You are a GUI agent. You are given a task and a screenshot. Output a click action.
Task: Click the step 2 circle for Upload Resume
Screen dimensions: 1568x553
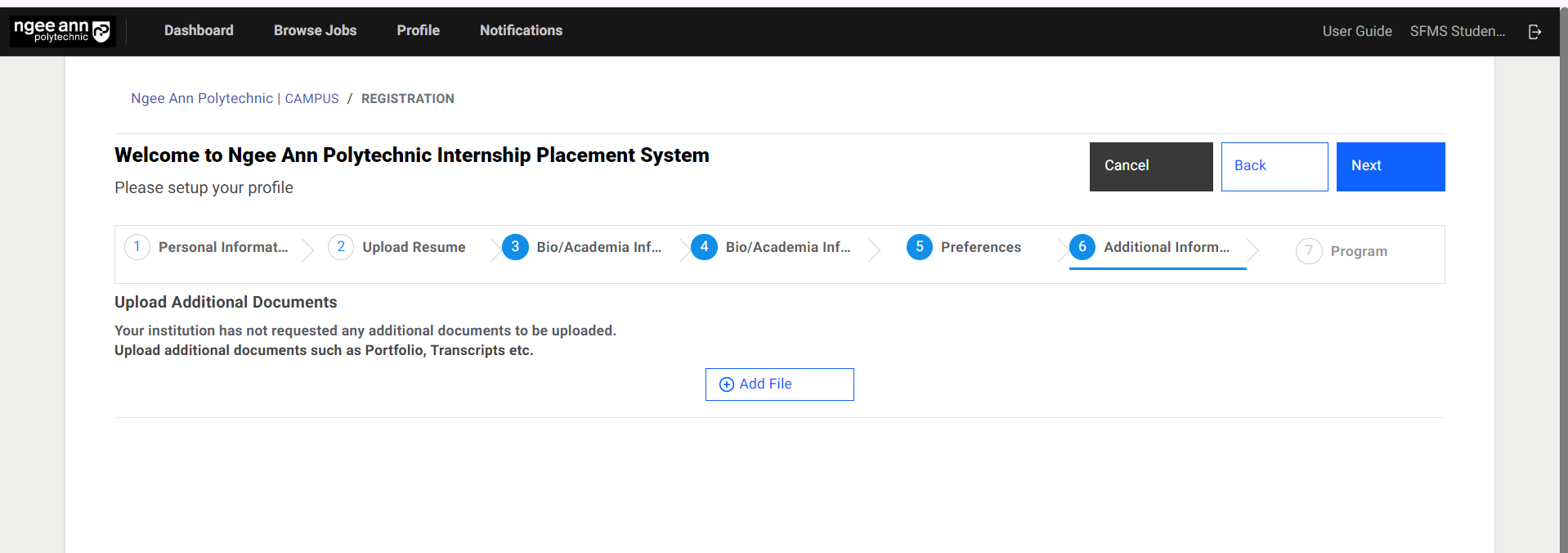(x=341, y=246)
